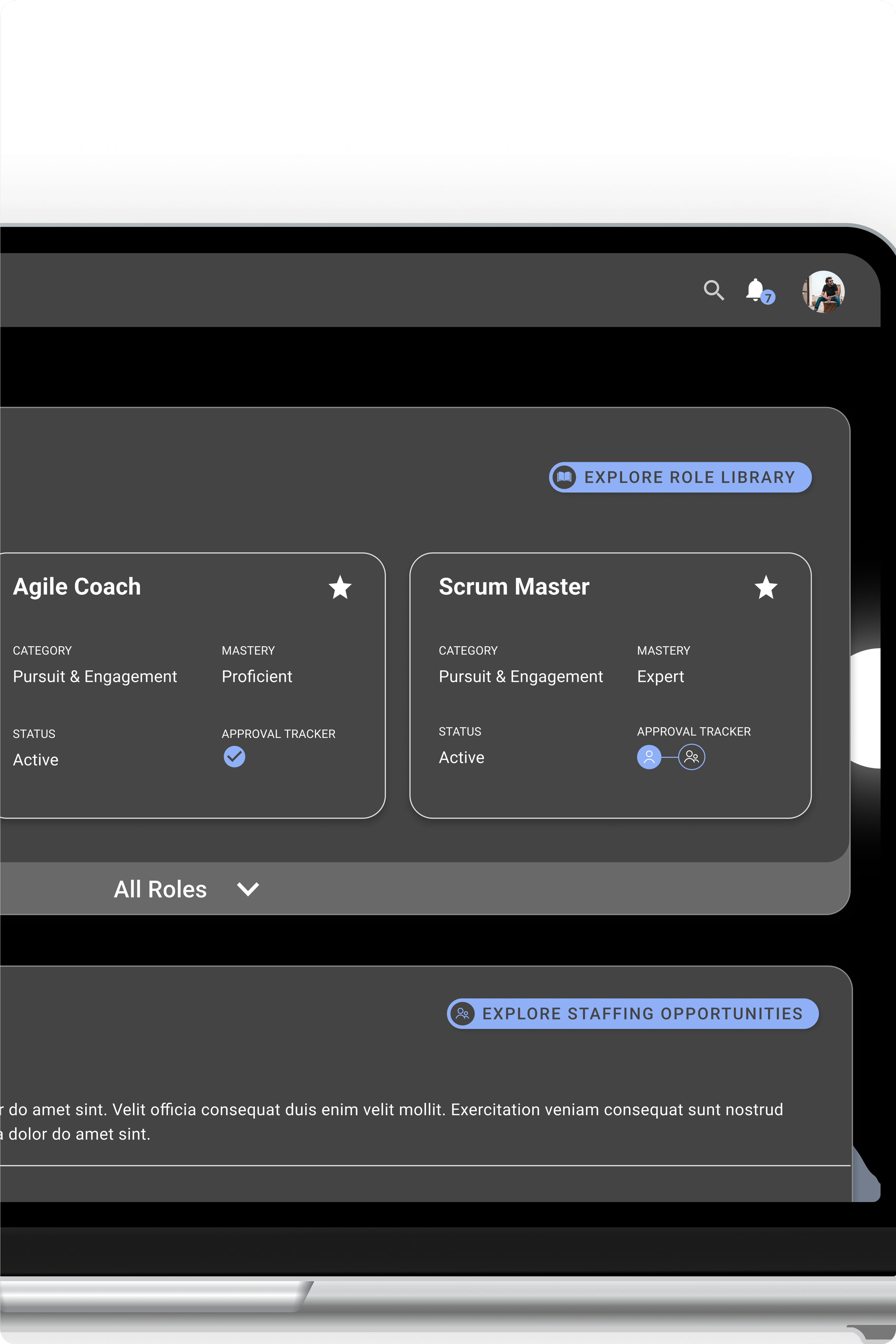Click the book icon in Role Library button
This screenshot has height=1344, width=896.
564,477
